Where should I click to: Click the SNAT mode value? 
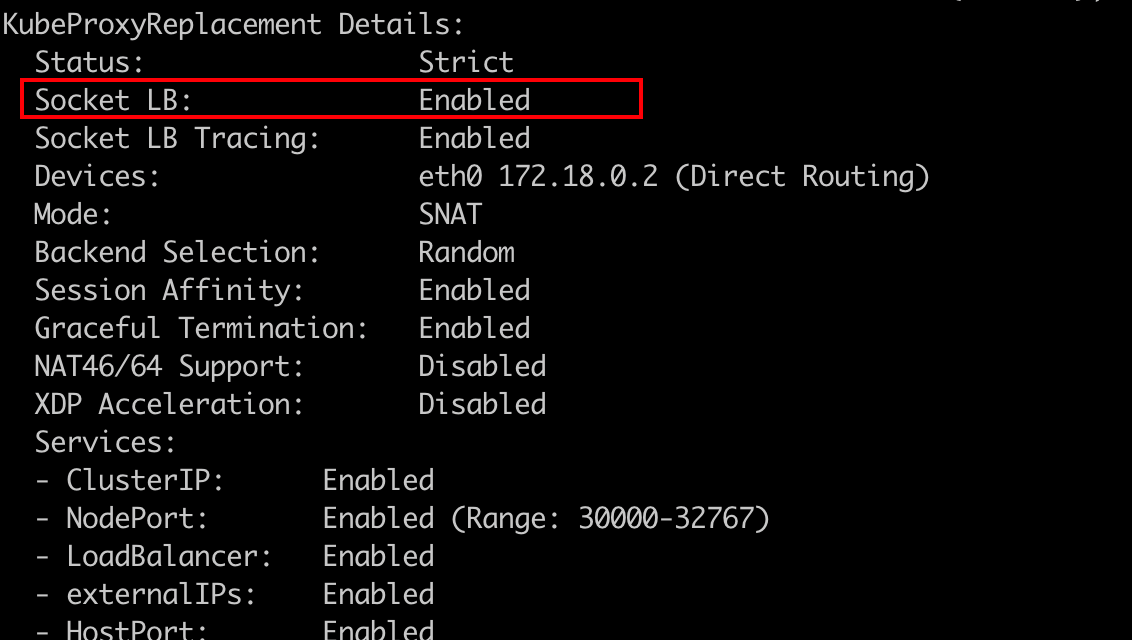tap(450, 214)
